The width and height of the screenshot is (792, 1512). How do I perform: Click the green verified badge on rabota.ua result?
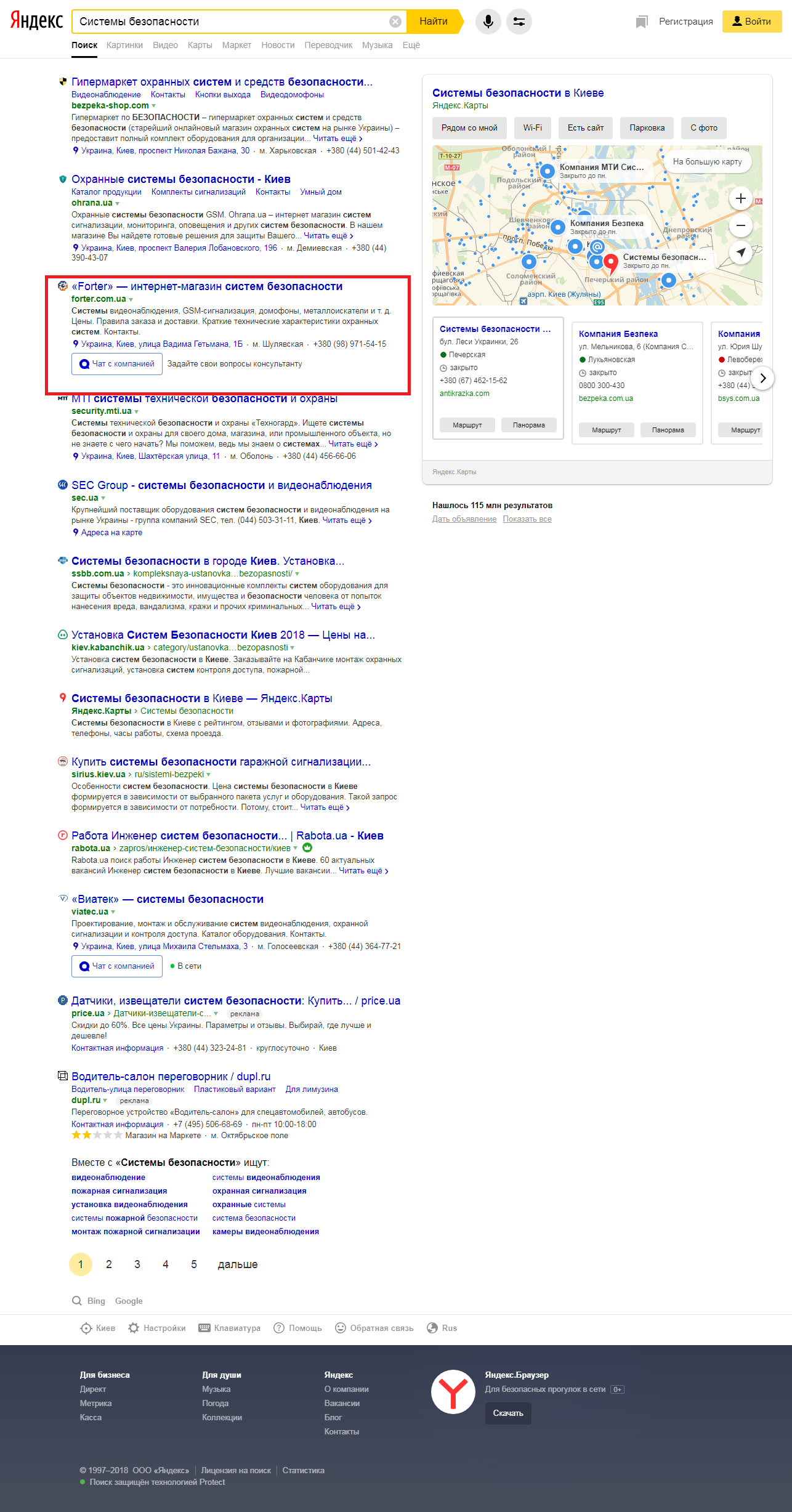coord(307,848)
